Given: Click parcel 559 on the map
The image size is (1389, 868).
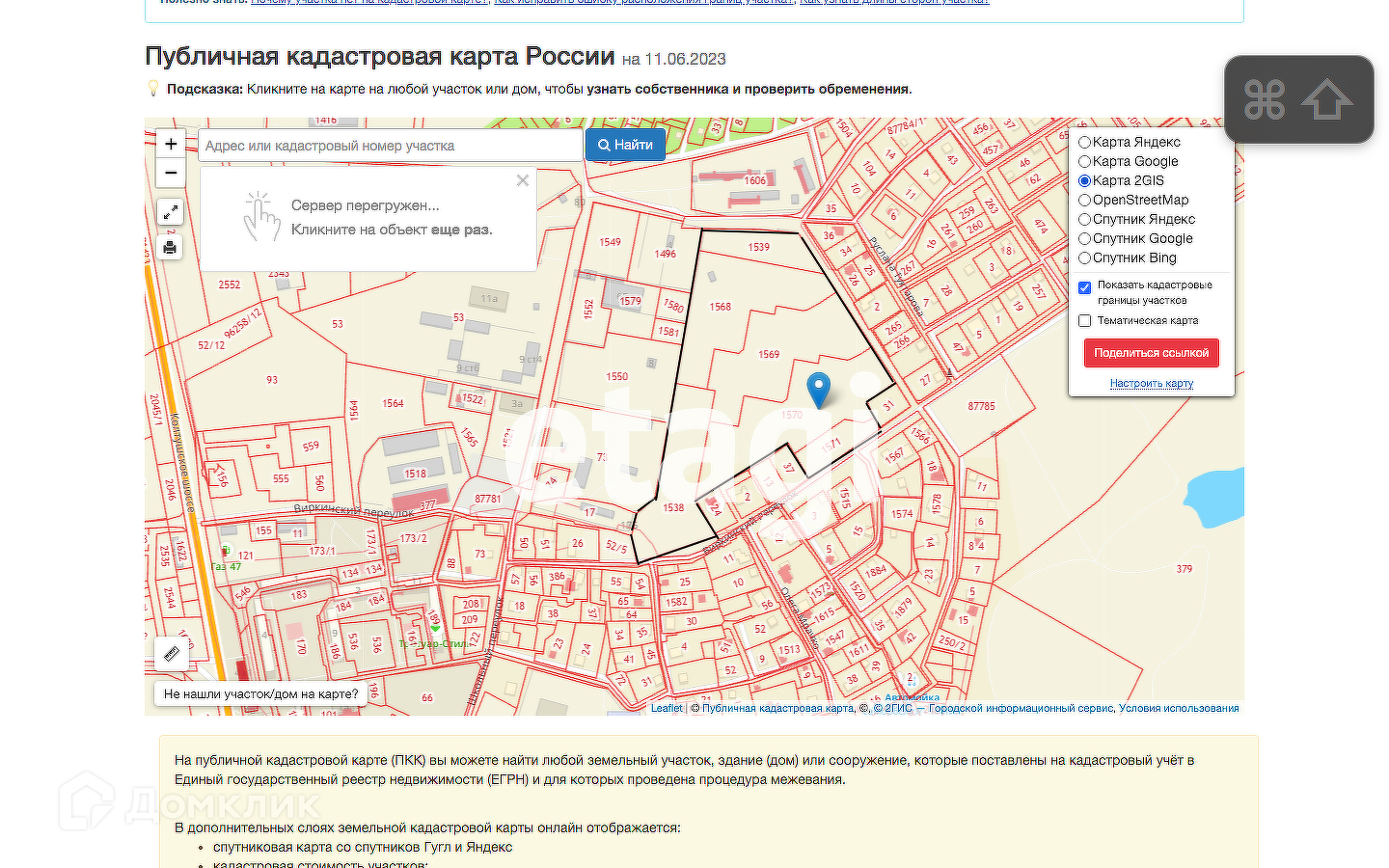Looking at the screenshot, I should tap(311, 446).
